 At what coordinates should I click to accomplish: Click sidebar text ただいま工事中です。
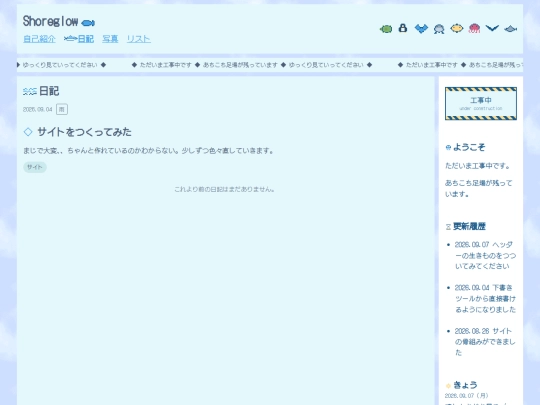[477, 166]
